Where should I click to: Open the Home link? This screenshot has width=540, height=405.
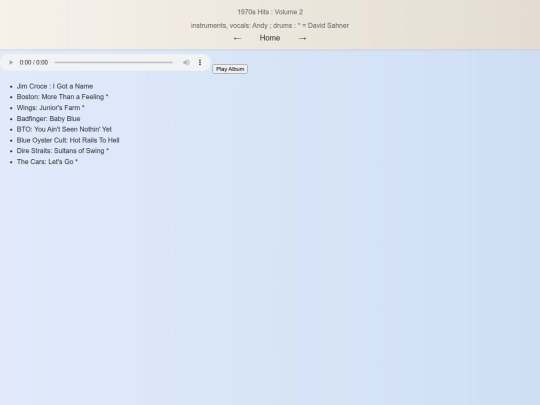click(270, 38)
